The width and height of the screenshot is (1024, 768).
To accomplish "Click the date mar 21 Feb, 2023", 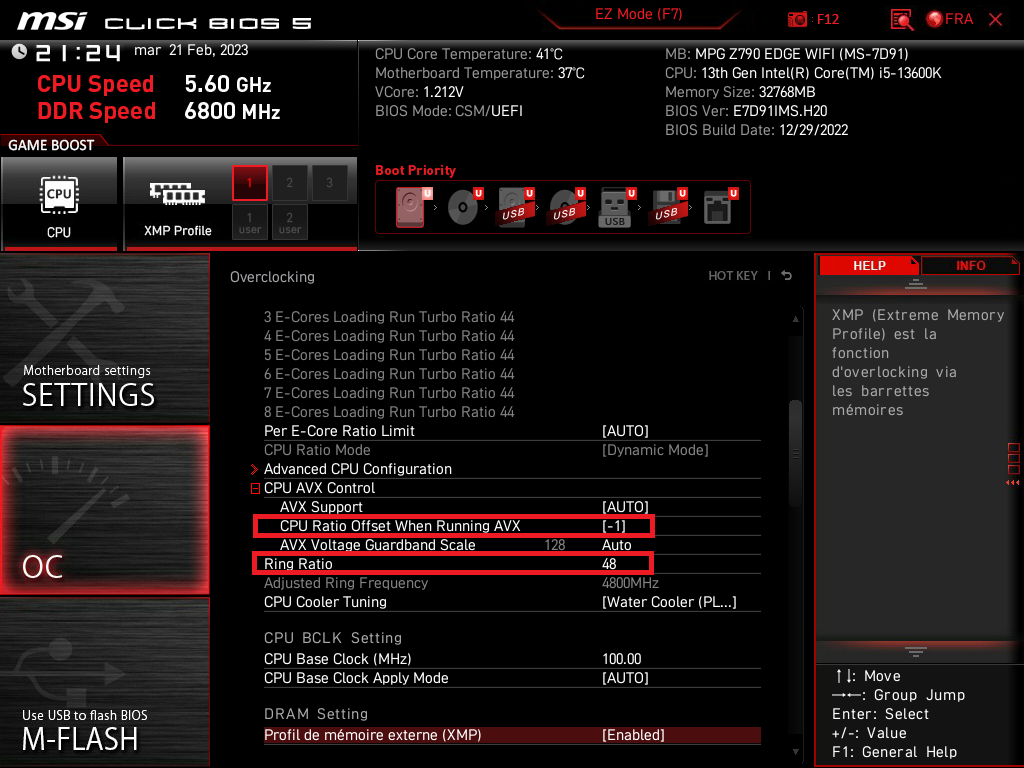I will click(x=191, y=50).
